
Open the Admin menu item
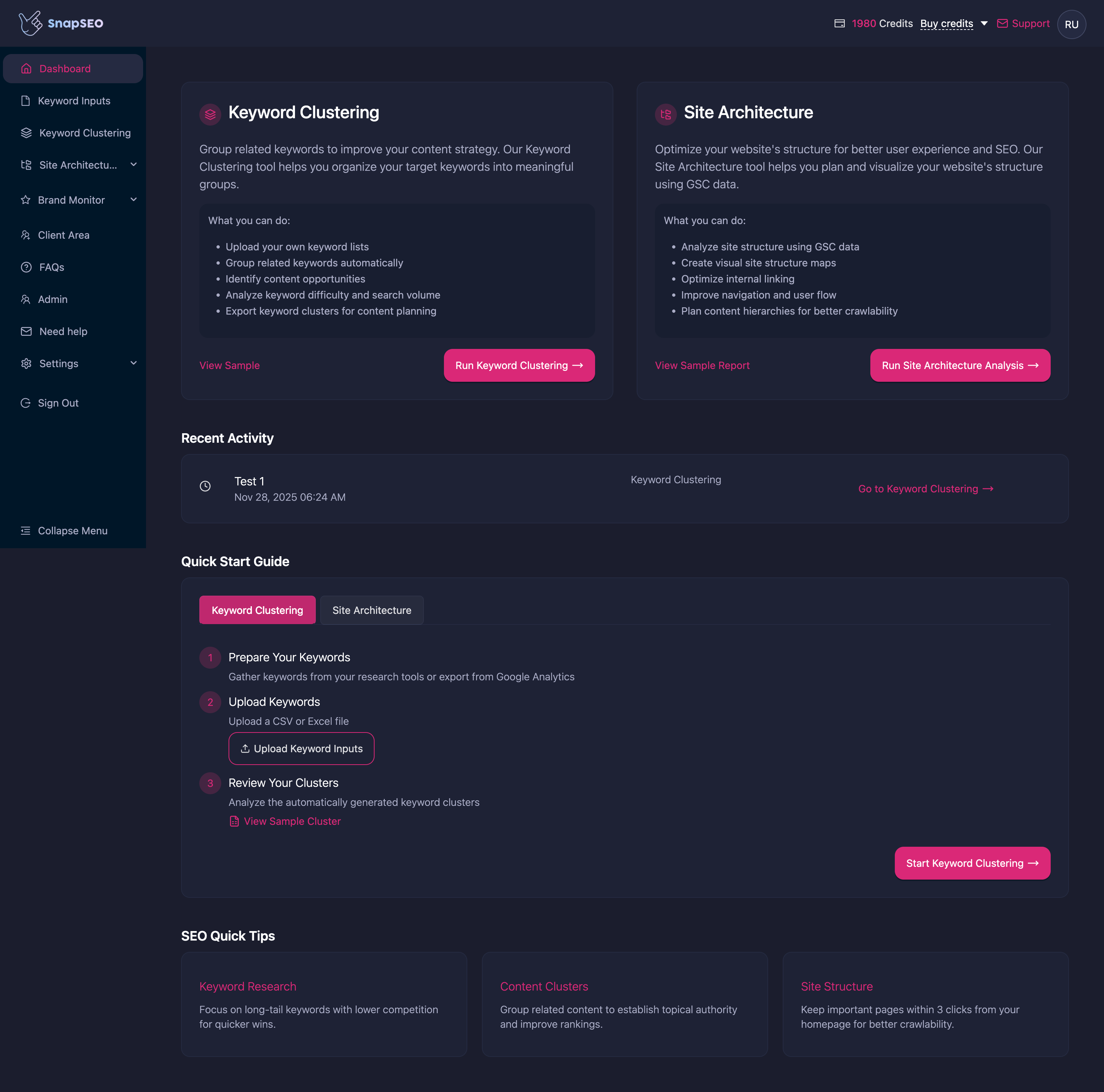click(73, 299)
